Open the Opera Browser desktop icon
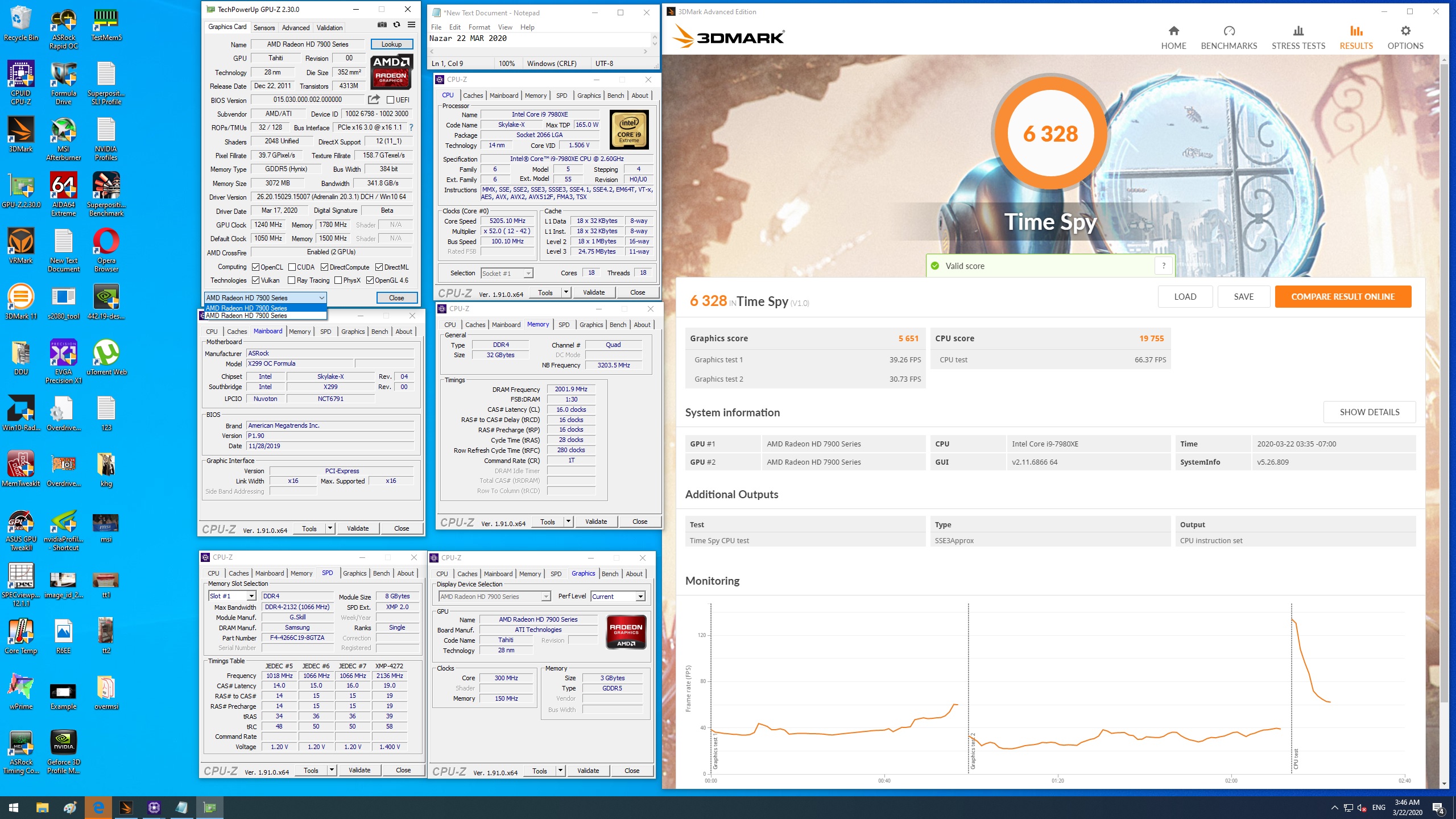Screen dimensions: 1456x819 click(x=106, y=250)
